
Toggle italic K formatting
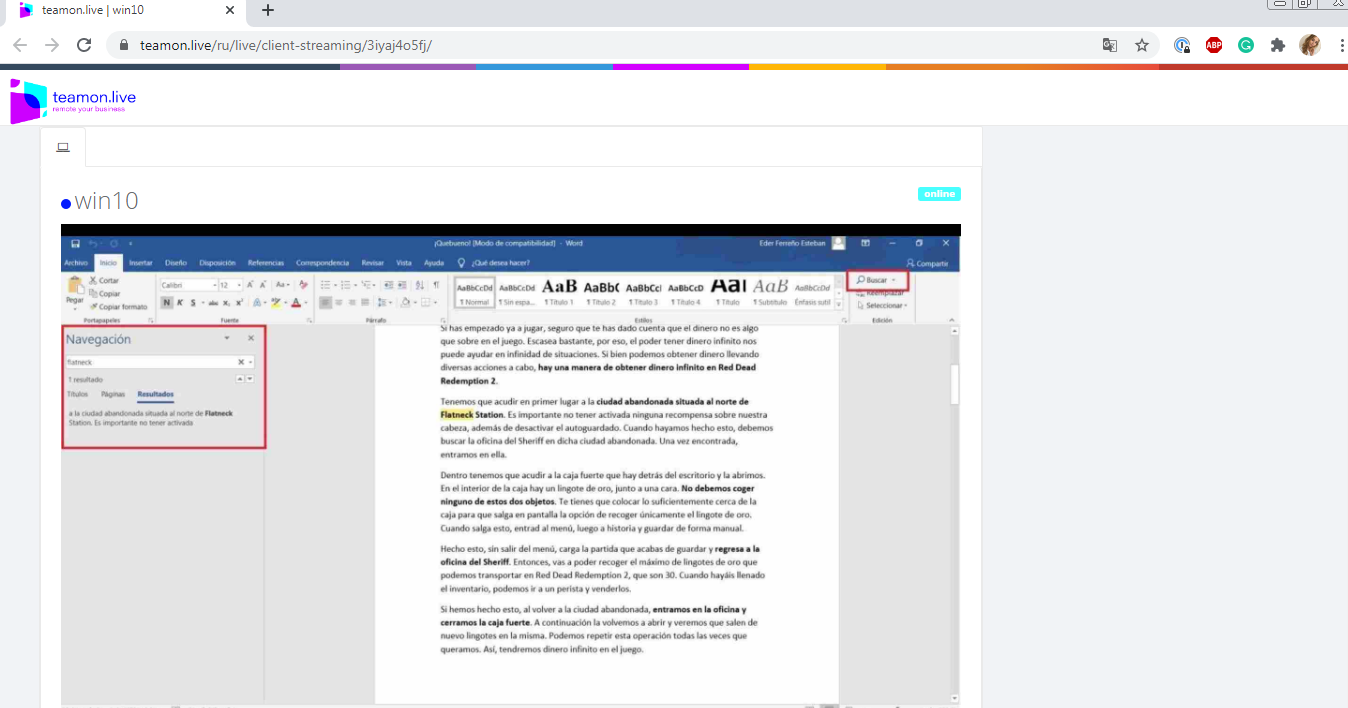point(180,302)
